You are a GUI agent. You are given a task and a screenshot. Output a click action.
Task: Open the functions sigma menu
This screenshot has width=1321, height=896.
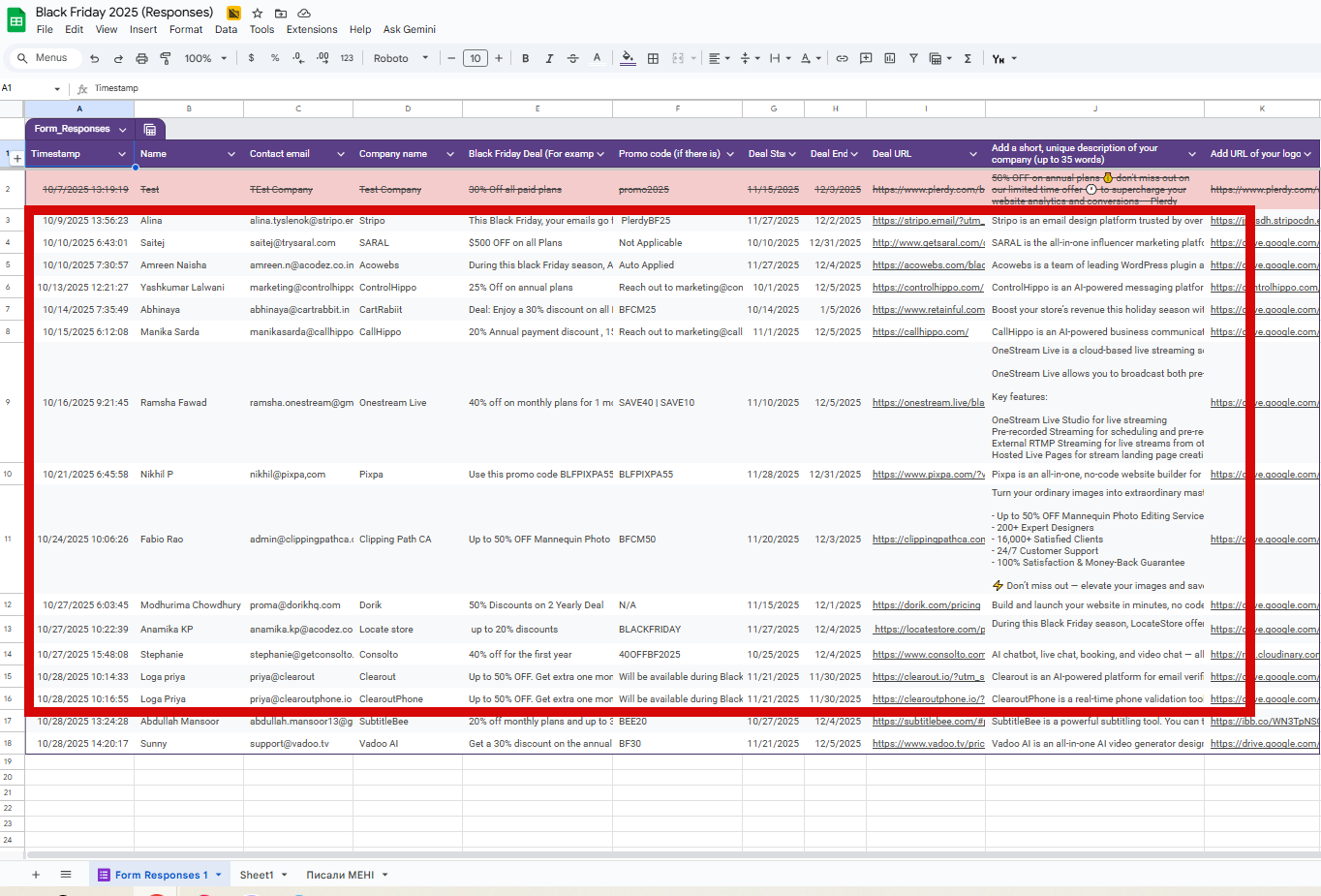click(x=968, y=58)
